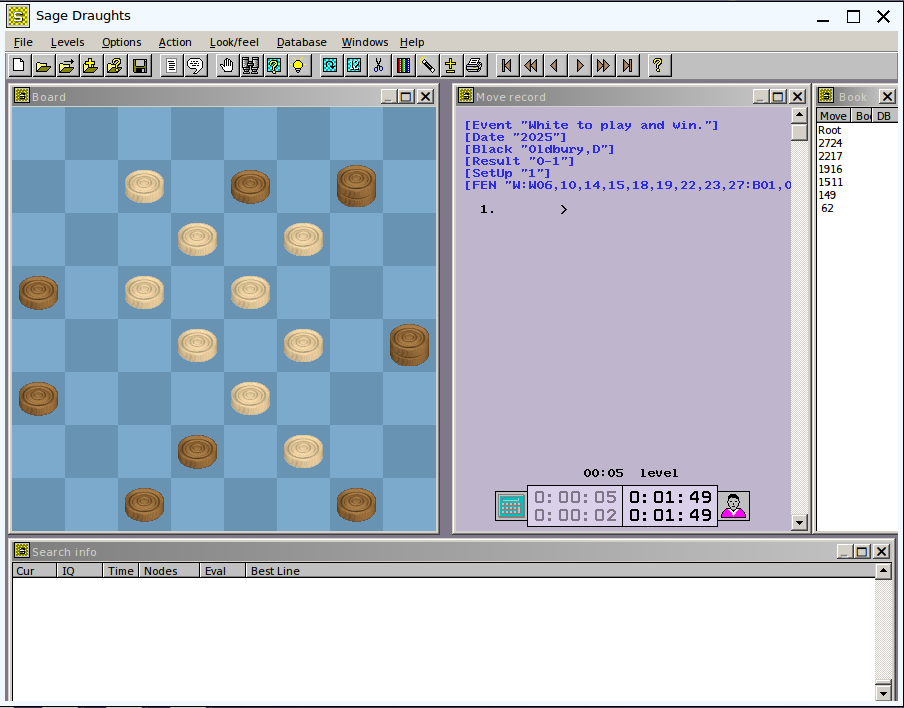
Task: Open the Look/feel menu
Action: point(234,42)
